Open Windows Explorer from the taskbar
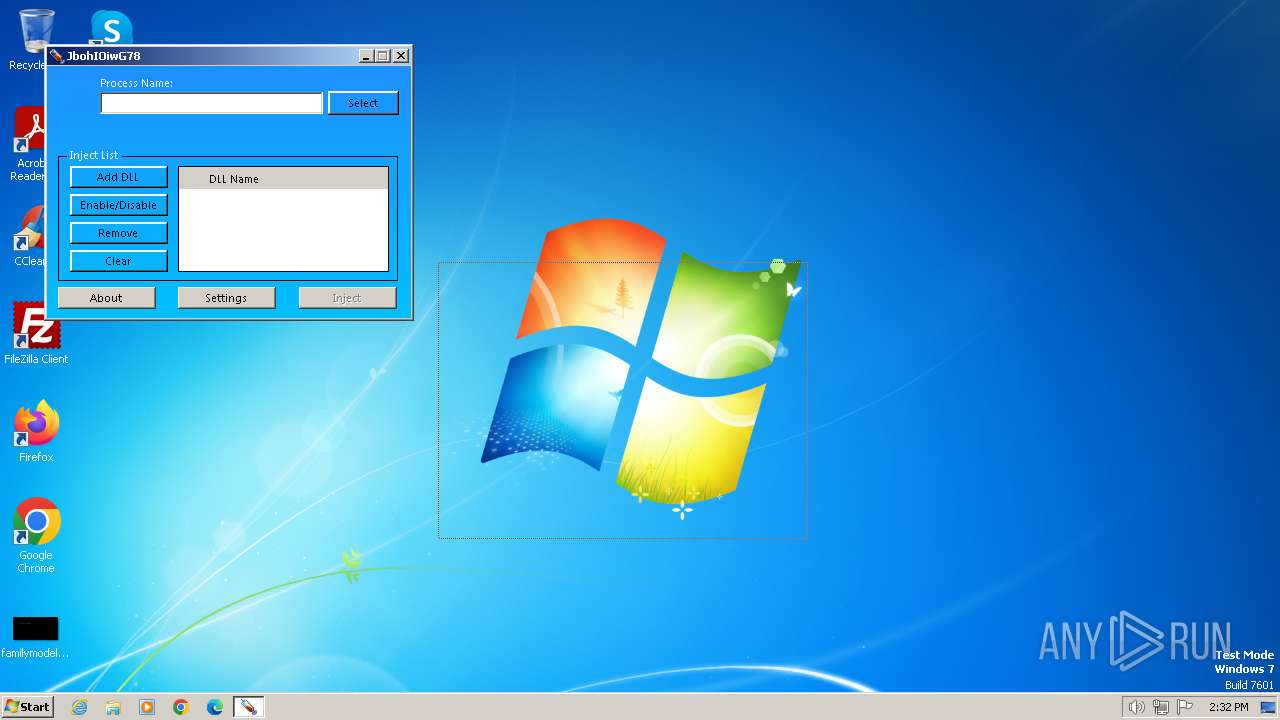This screenshot has width=1280, height=720. point(113,707)
